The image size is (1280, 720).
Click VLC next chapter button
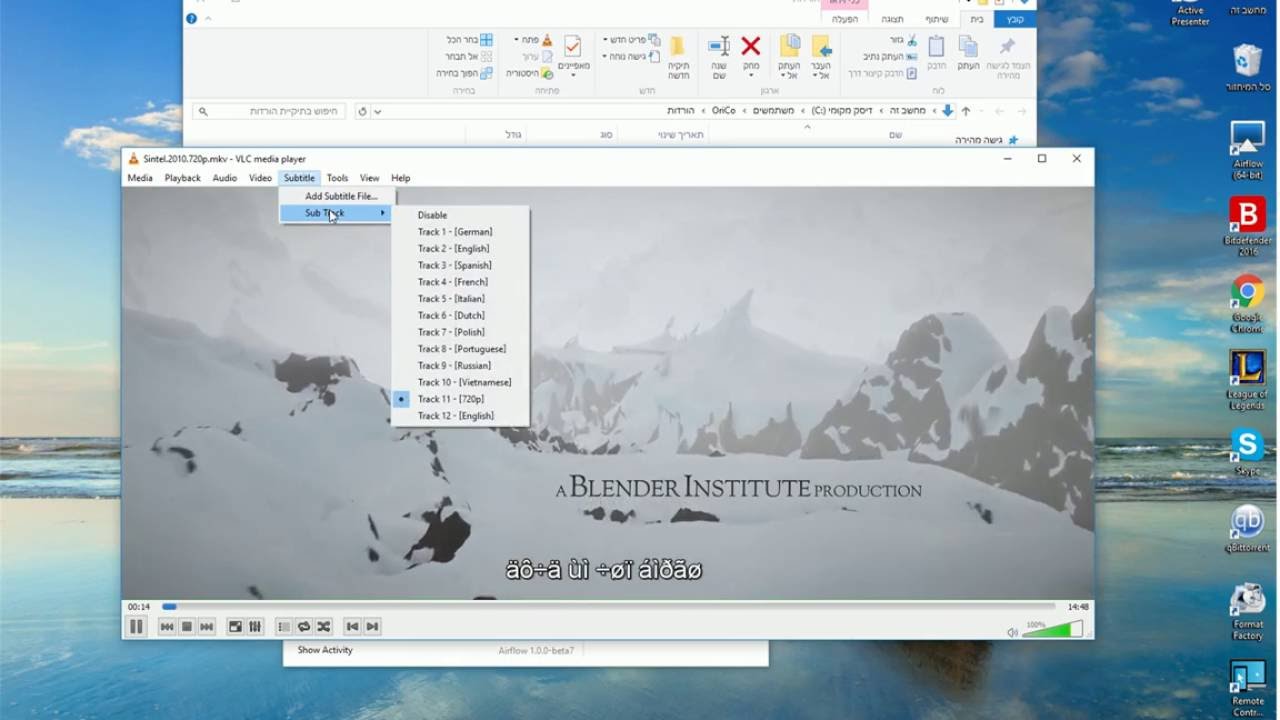pos(372,627)
